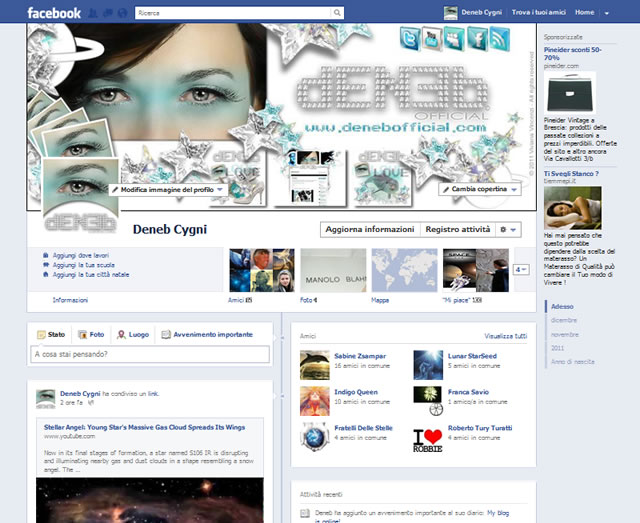Click the search magnifier icon
This screenshot has height=523, width=640.
337,13
